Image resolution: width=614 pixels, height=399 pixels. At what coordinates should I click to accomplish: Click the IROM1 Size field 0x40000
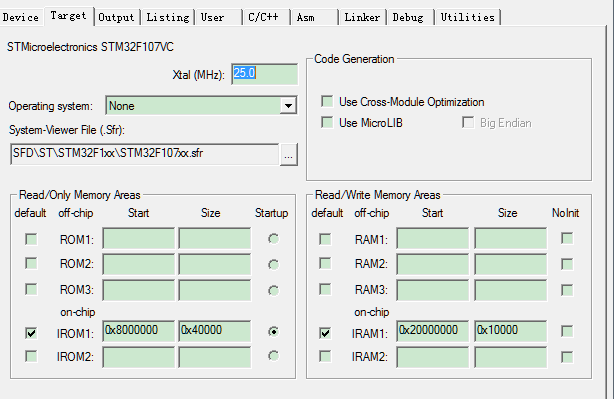coord(215,331)
